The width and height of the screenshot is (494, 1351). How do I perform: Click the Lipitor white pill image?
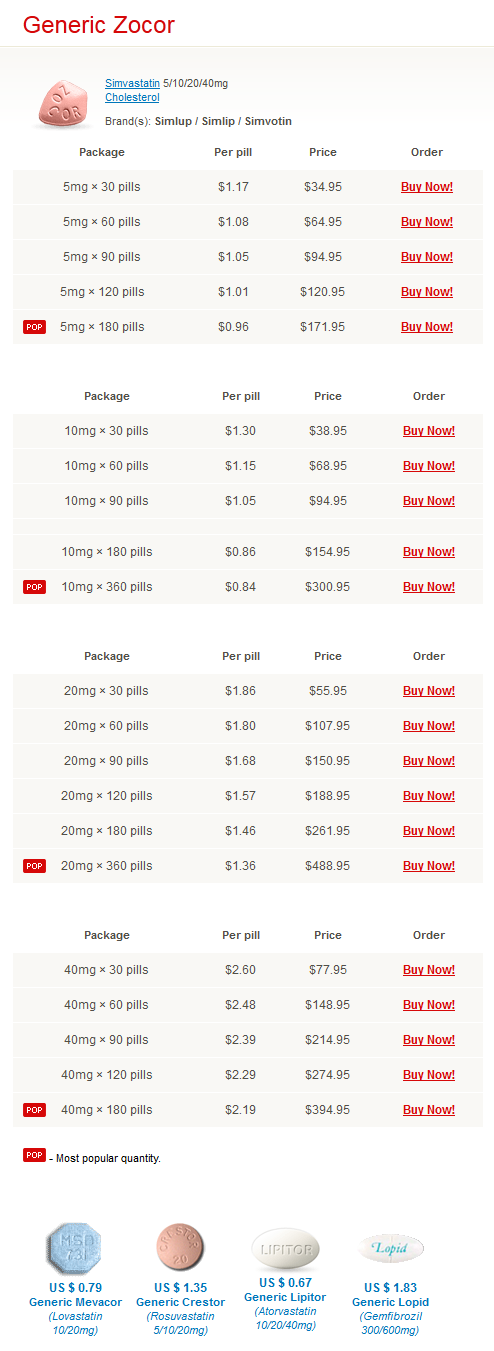click(287, 1249)
